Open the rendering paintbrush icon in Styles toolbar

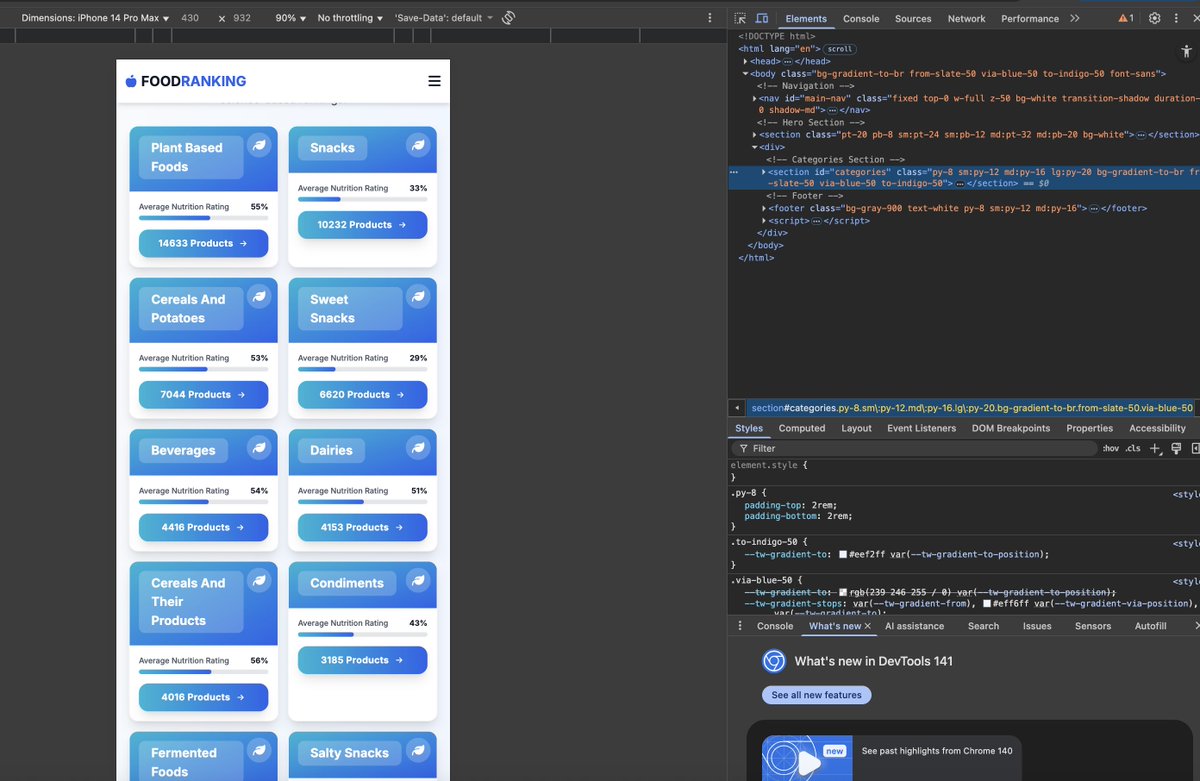(1176, 449)
